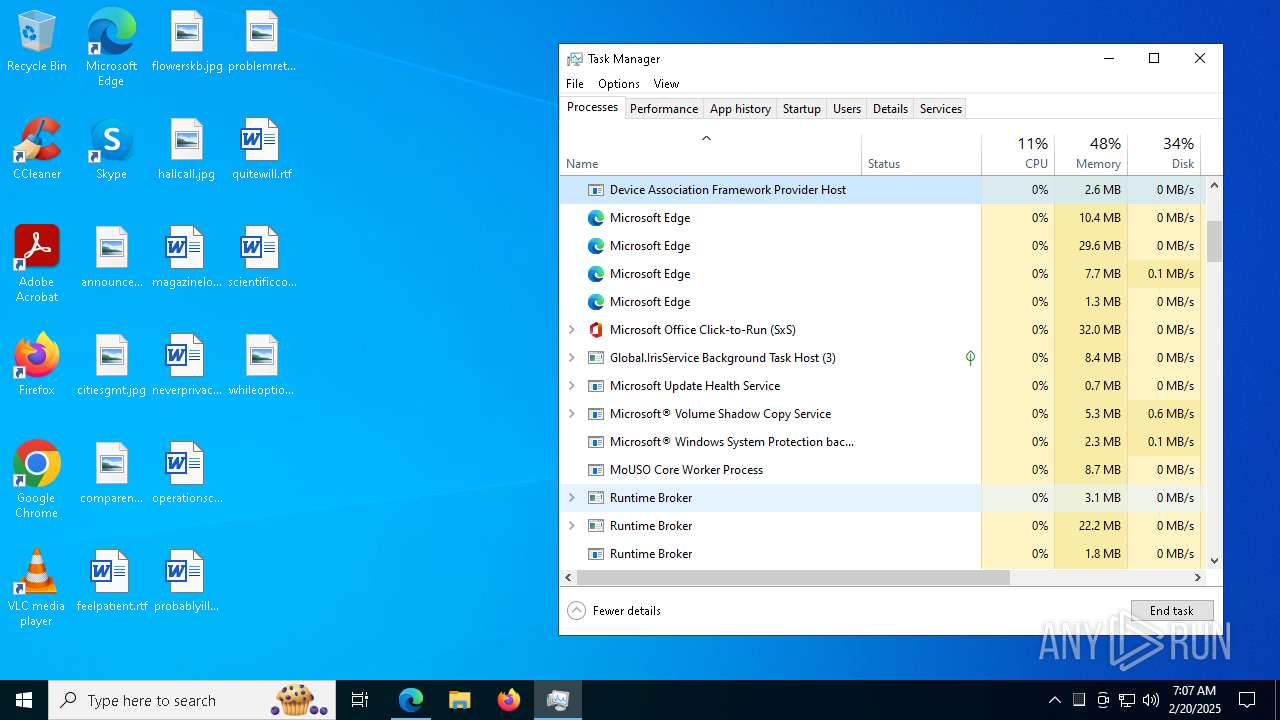Open CCleaner desktop shortcut
Image resolution: width=1280 pixels, height=720 pixels.
(37, 150)
